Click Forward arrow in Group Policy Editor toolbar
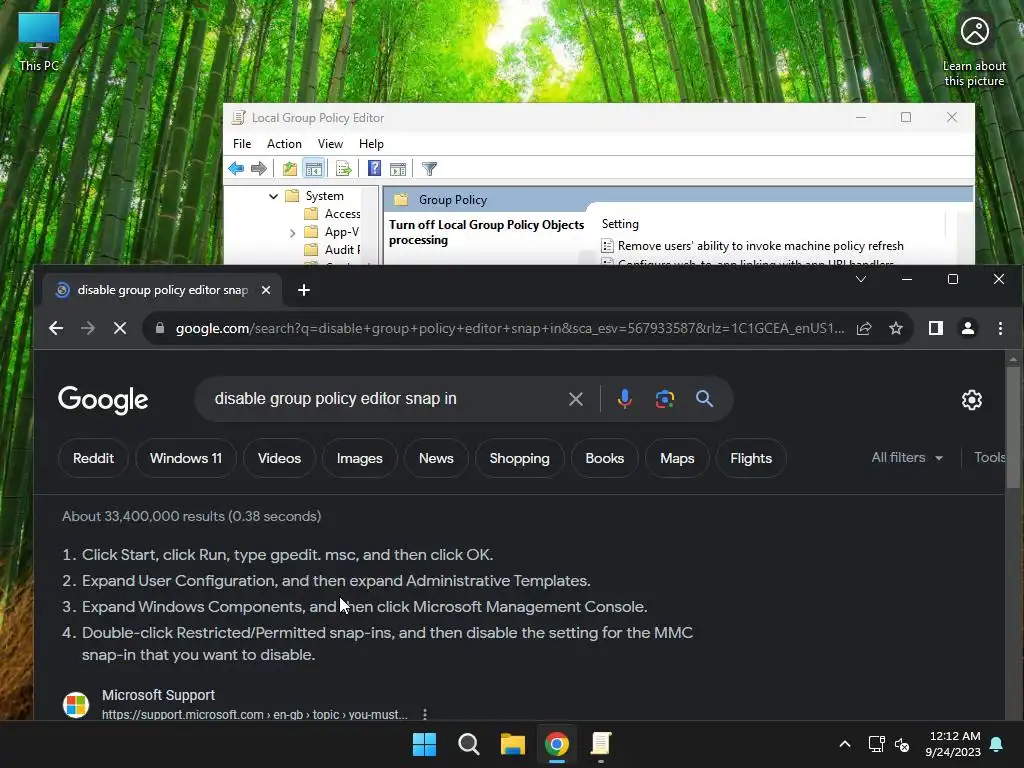This screenshot has height=768, width=1024. coord(259,168)
